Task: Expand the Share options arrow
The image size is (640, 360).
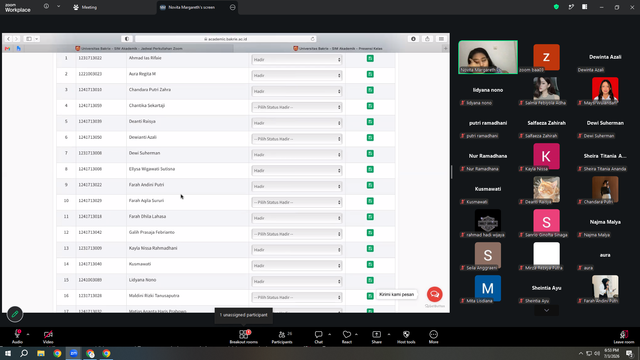Action: click(389, 334)
